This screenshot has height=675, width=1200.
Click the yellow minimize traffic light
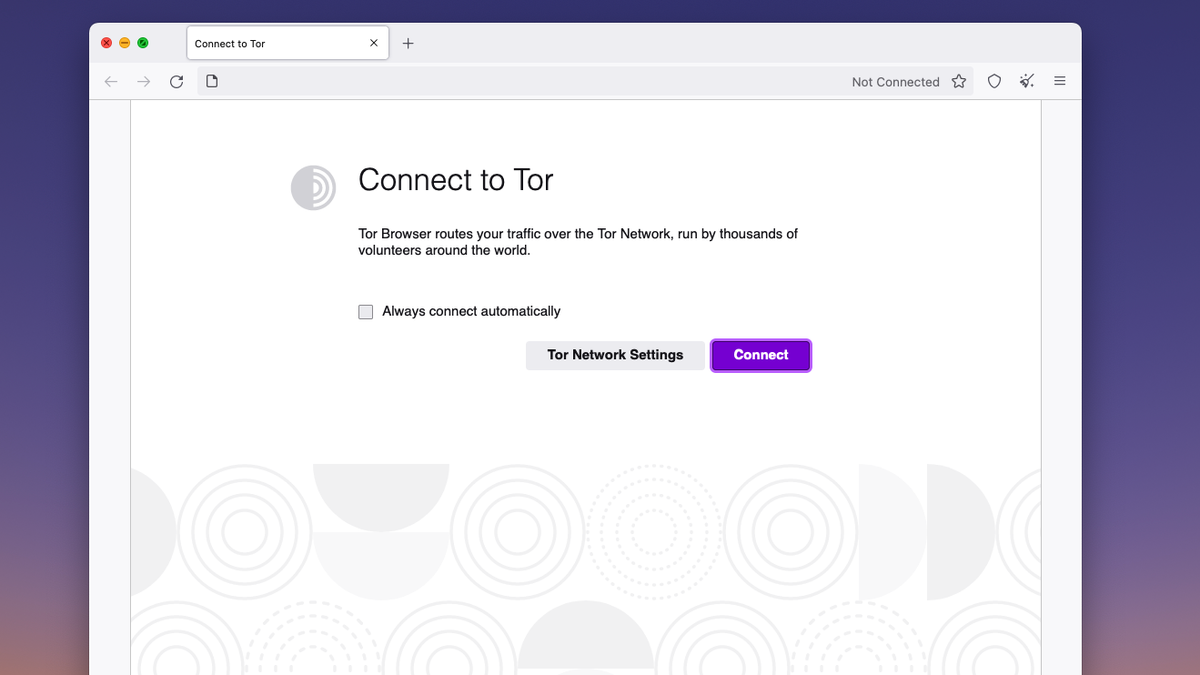(x=124, y=43)
